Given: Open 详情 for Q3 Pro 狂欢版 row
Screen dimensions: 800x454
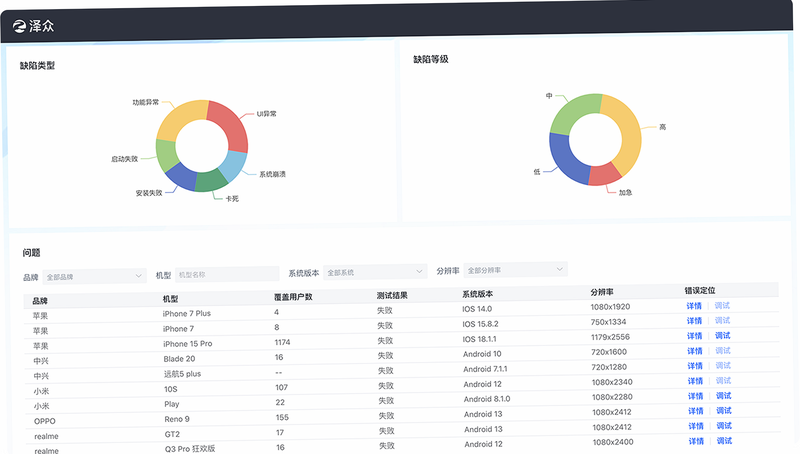Looking at the screenshot, I should tap(696, 441).
